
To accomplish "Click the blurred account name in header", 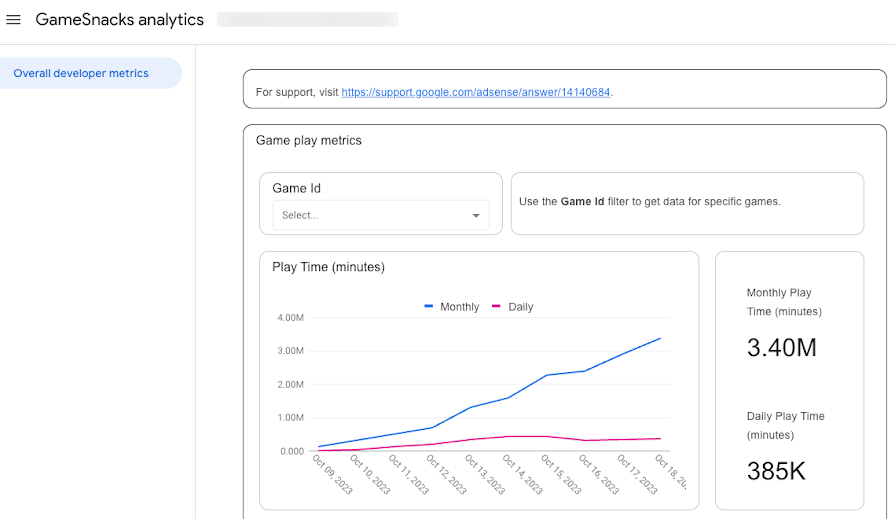I will pyautogui.click(x=308, y=19).
